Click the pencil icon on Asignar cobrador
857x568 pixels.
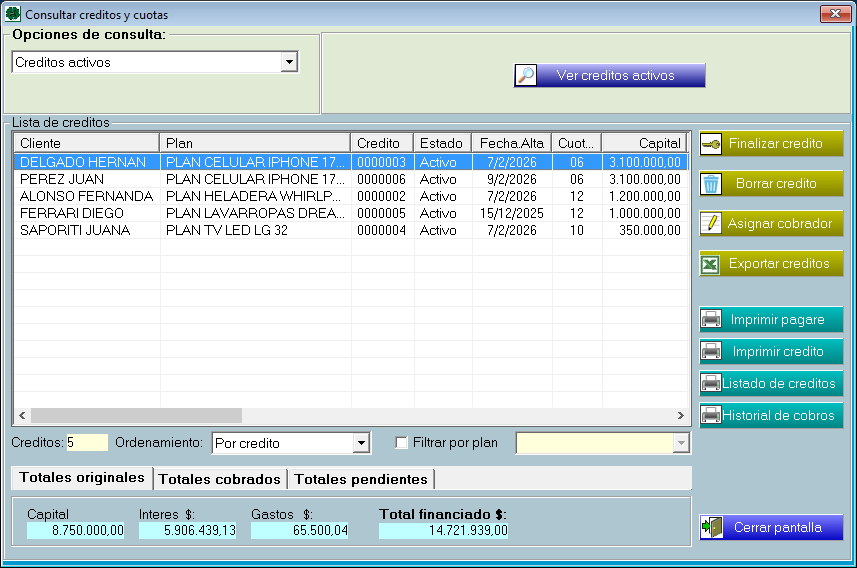tap(711, 224)
